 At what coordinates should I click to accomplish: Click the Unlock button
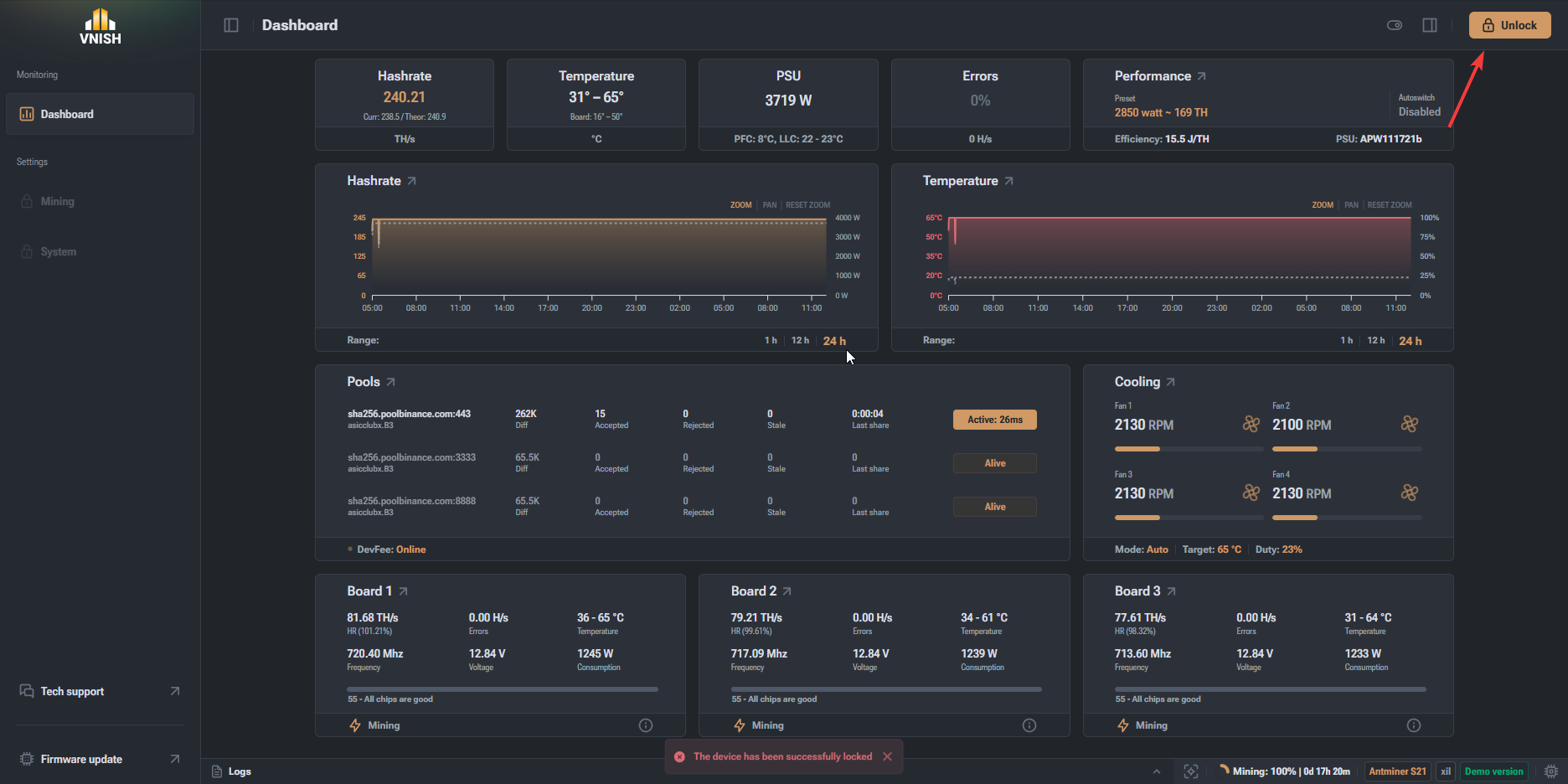click(1509, 25)
